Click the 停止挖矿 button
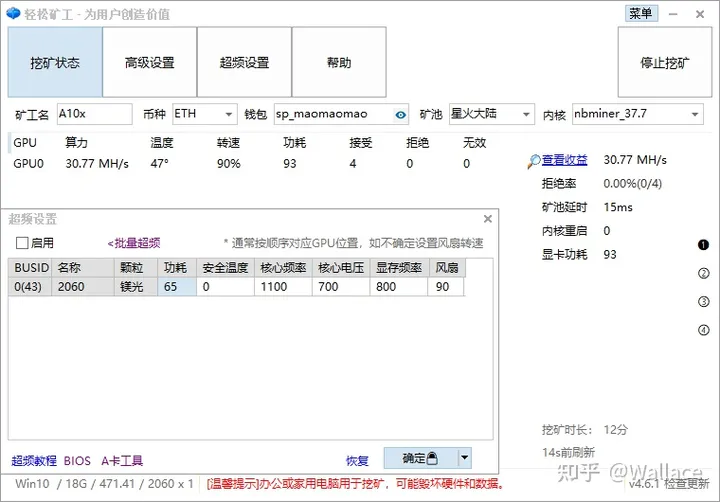 click(664, 62)
